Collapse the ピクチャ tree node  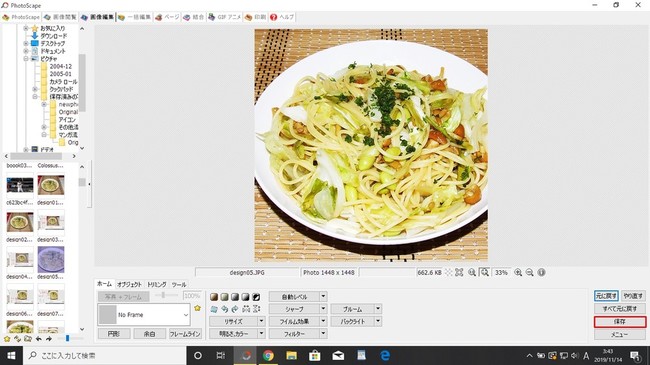coord(26,58)
